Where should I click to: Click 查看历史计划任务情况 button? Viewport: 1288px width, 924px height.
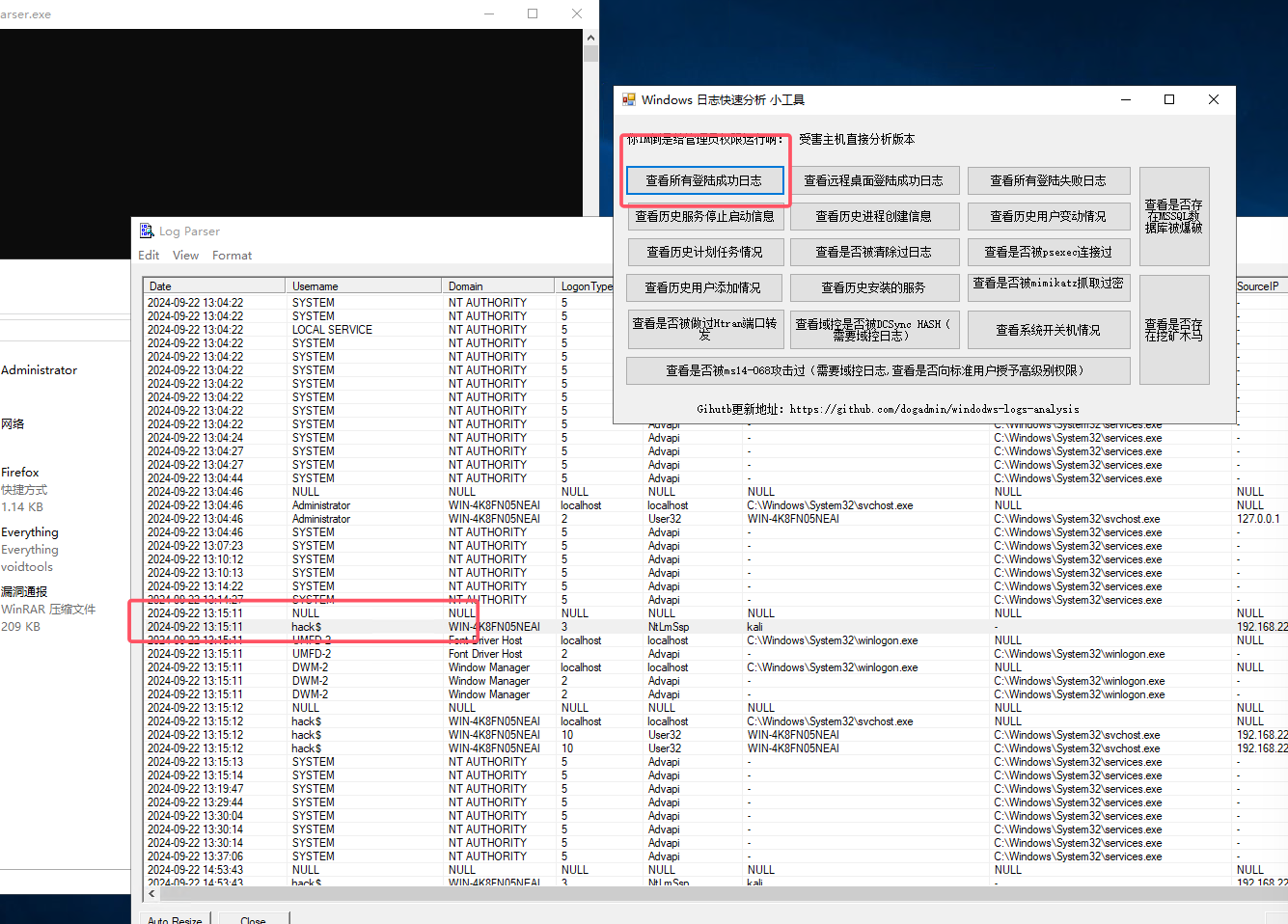[x=704, y=252]
